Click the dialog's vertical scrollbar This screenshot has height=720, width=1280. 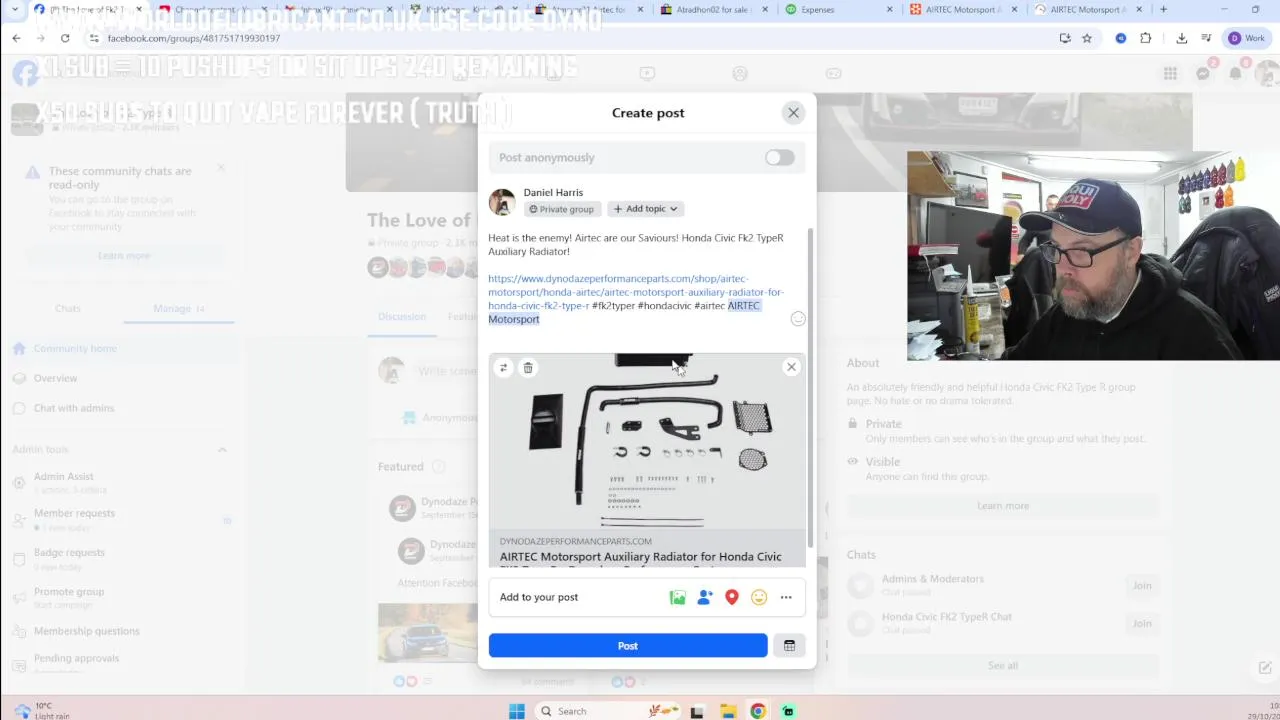[810, 390]
